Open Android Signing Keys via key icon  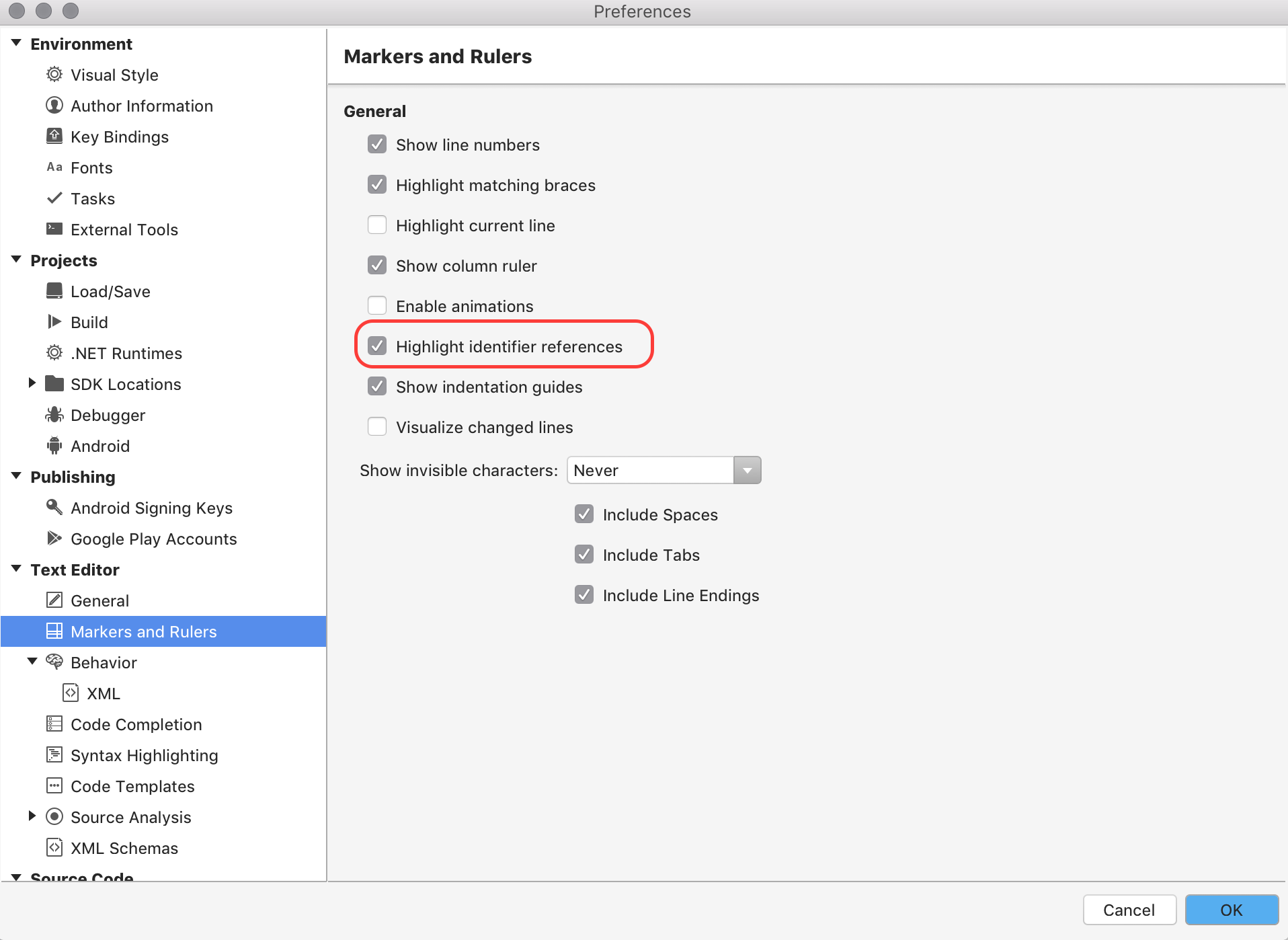tap(54, 507)
